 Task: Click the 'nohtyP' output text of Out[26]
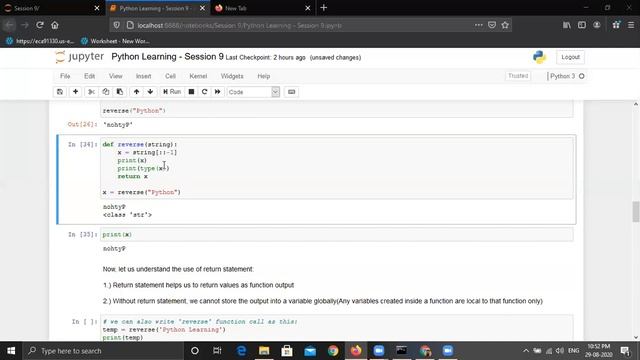tap(118, 125)
